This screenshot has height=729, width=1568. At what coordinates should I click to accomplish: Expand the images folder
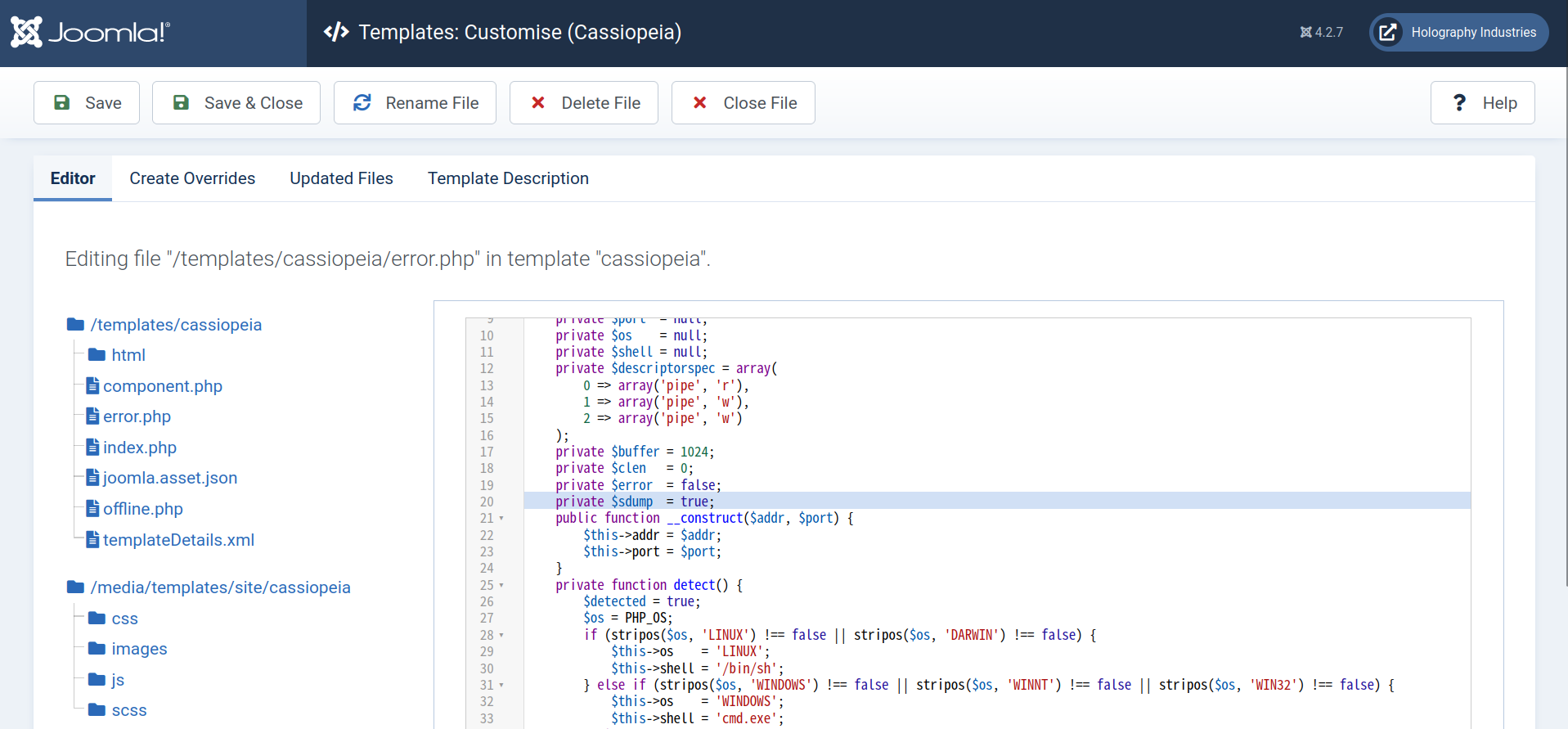[x=139, y=649]
